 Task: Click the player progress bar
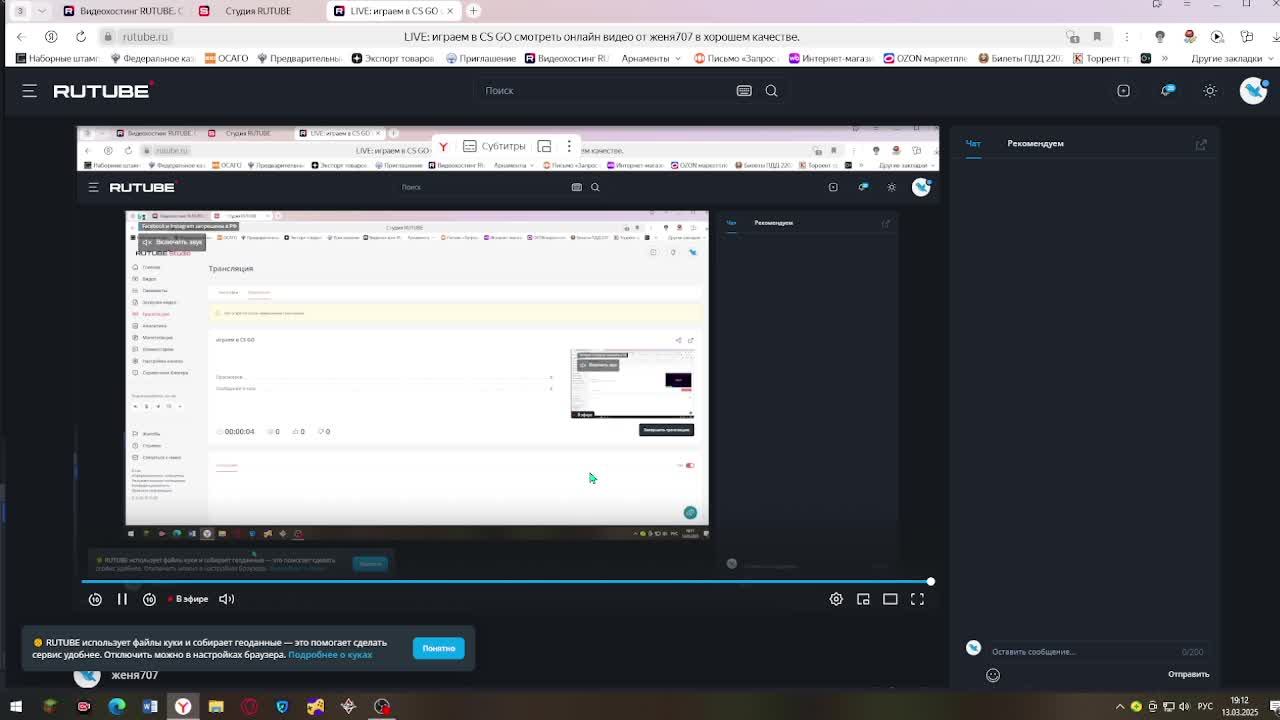click(508, 581)
